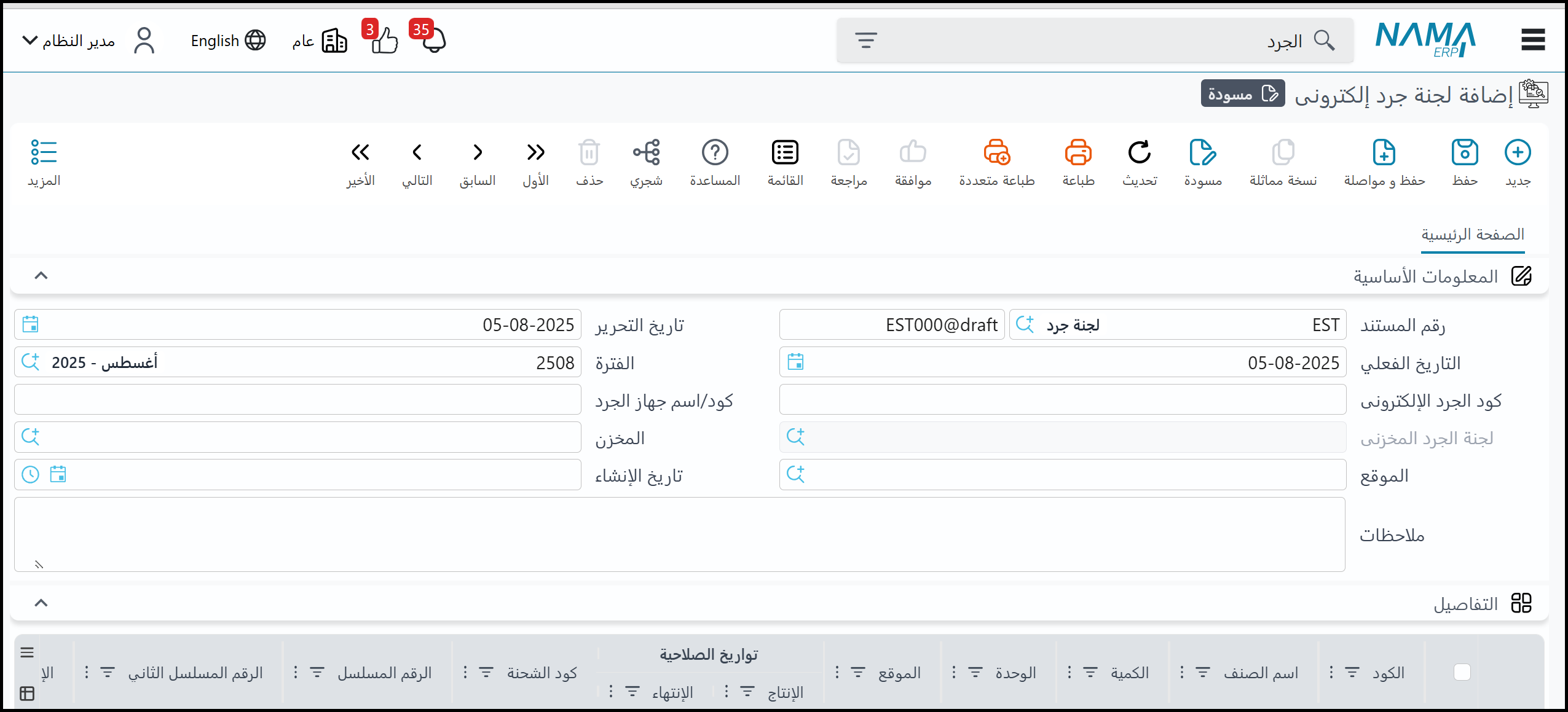
Task: Click the Save (حفظ) toolbar icon
Action: pyautogui.click(x=1464, y=153)
